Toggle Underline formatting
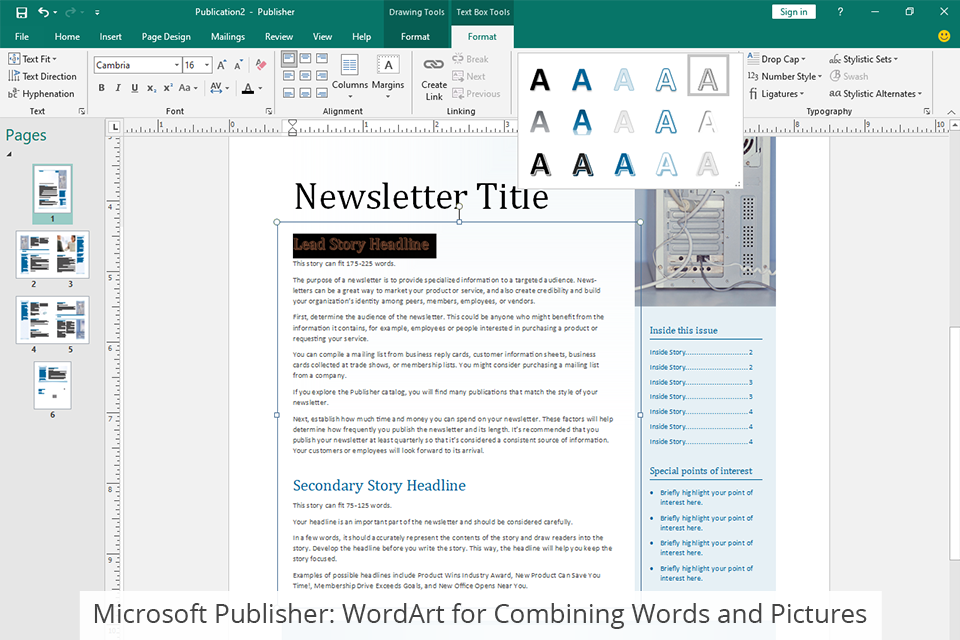This screenshot has height=640, width=960. [135, 88]
